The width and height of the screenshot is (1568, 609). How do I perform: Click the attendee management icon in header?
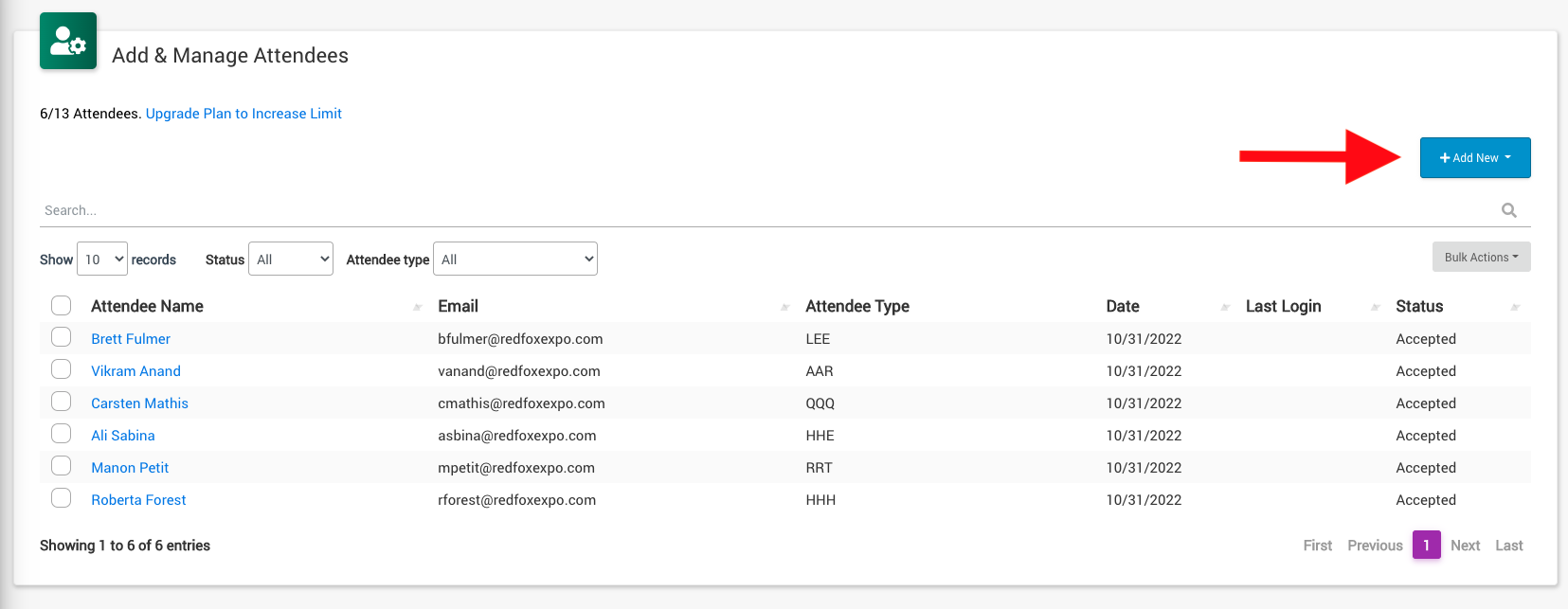(68, 41)
